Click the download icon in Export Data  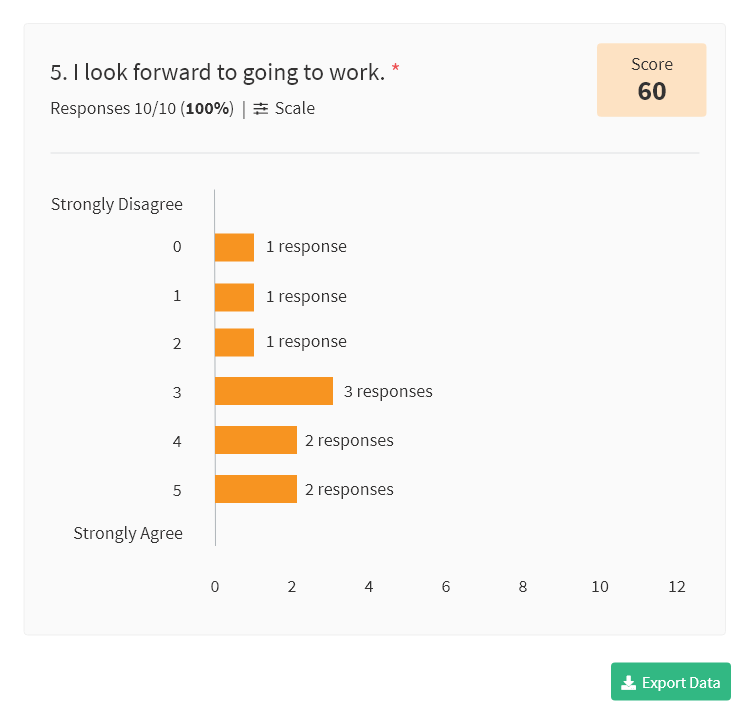tap(628, 682)
